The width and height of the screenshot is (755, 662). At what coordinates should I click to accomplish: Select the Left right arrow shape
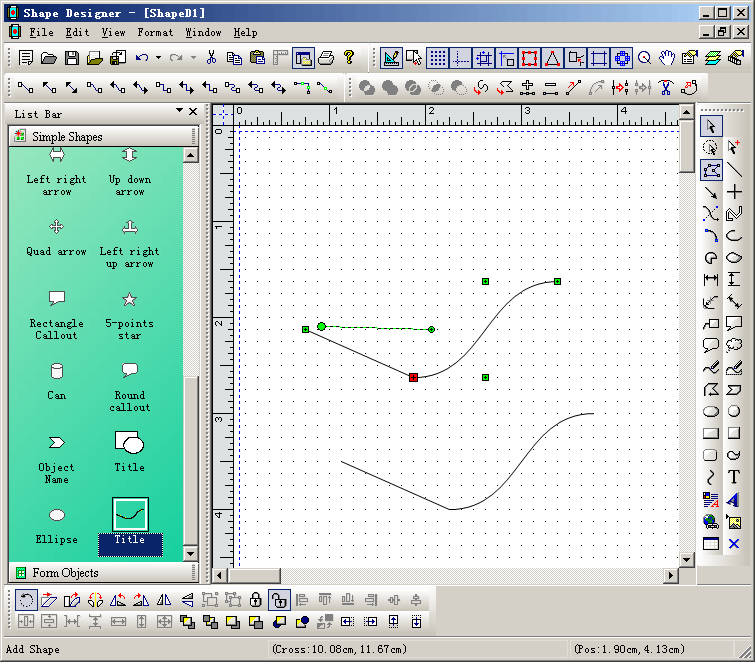pyautogui.click(x=56, y=172)
